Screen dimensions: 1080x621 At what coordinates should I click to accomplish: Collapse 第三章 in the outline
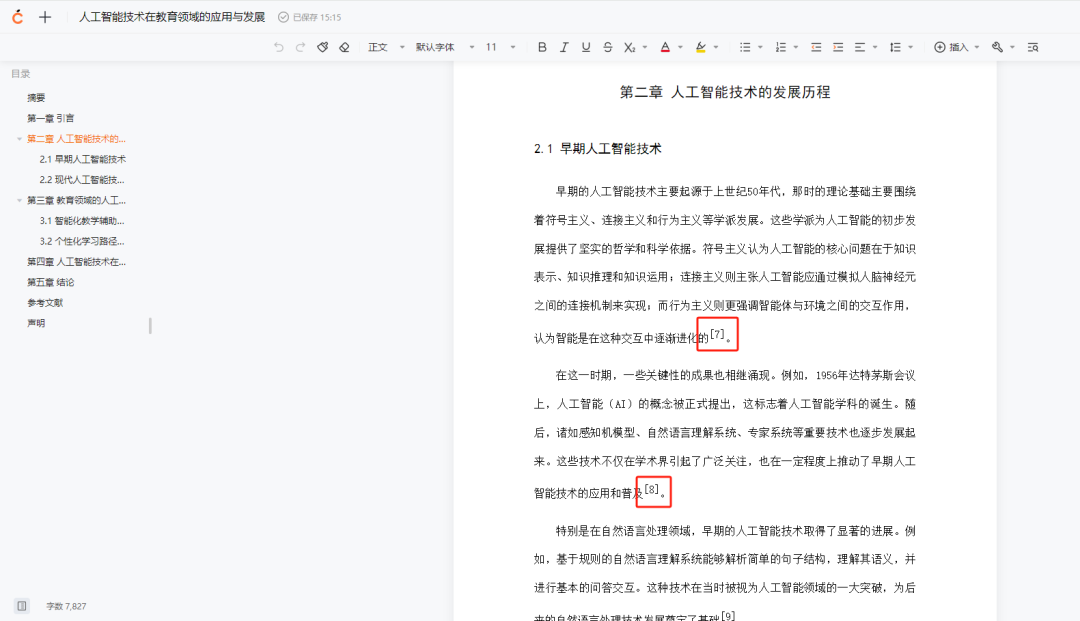17,199
